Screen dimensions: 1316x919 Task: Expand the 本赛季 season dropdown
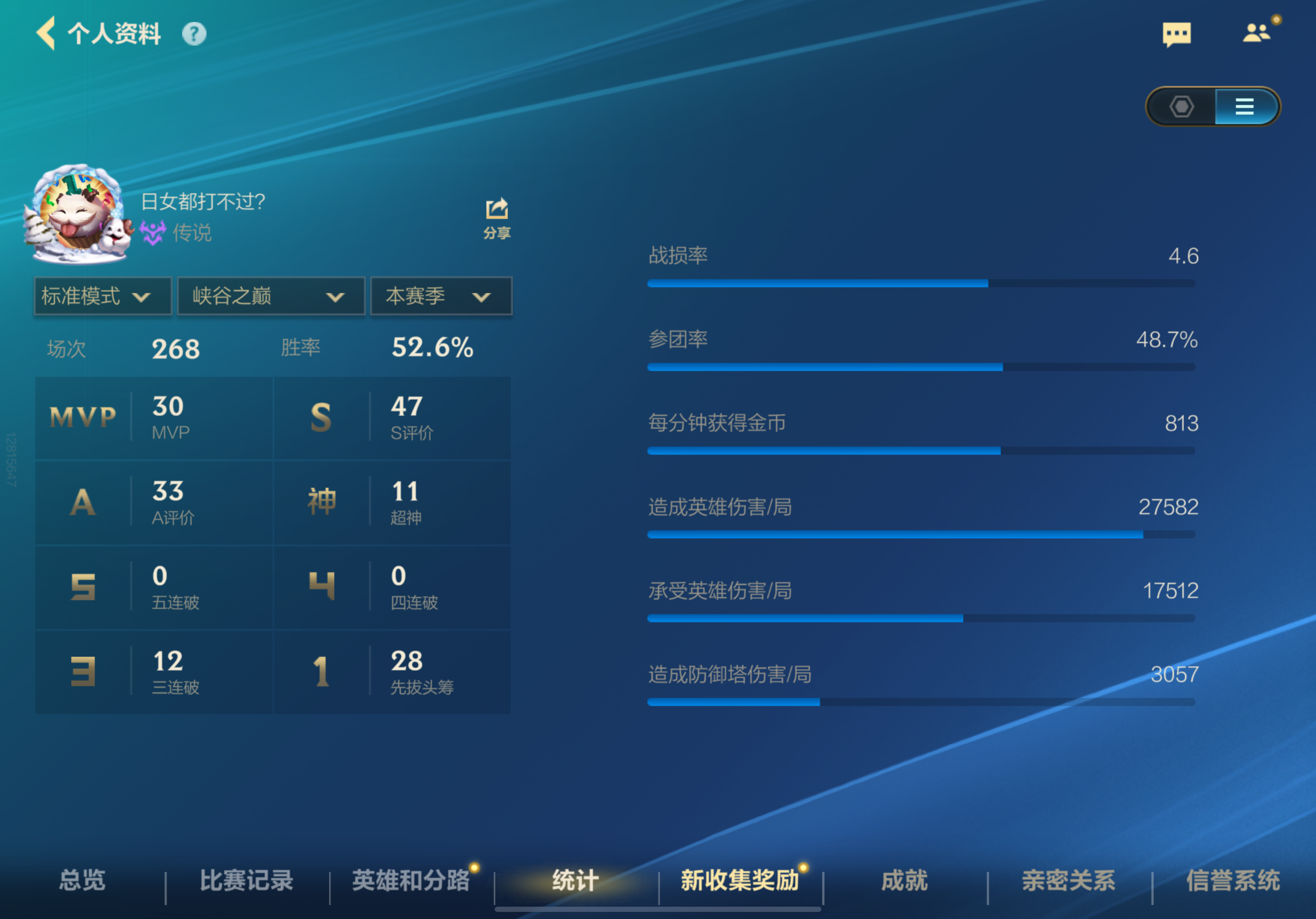442,297
